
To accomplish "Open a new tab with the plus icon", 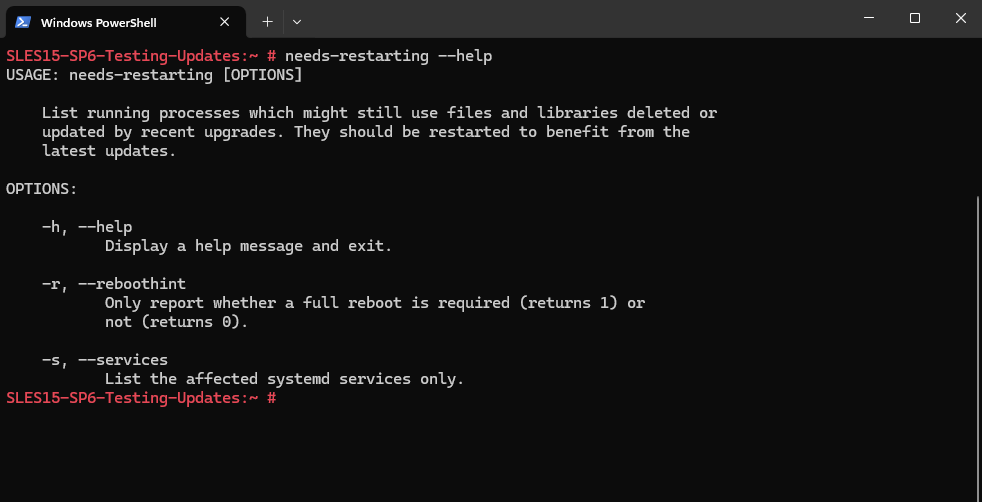I will point(267,22).
